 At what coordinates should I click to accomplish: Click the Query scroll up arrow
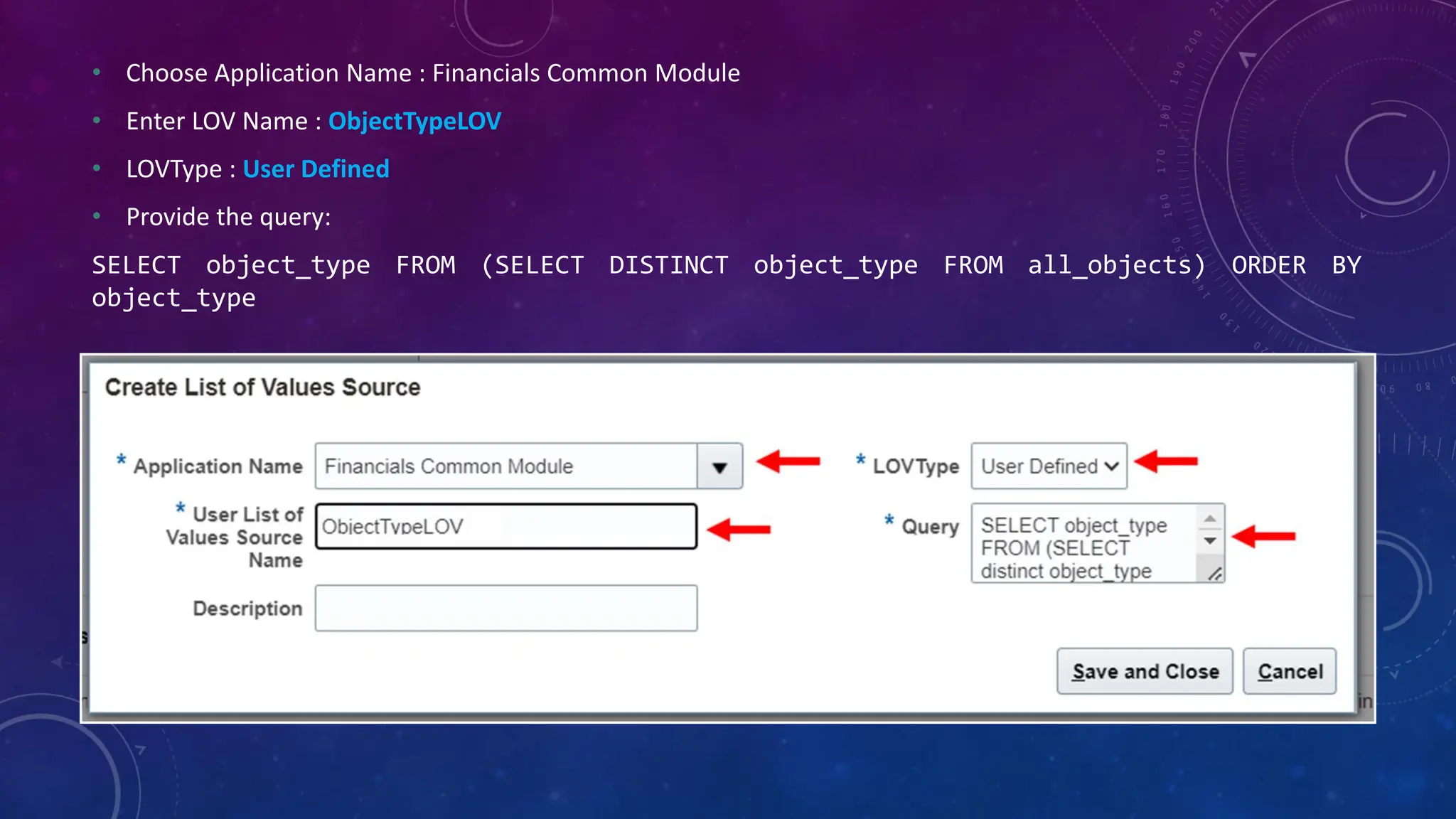coord(1210,518)
